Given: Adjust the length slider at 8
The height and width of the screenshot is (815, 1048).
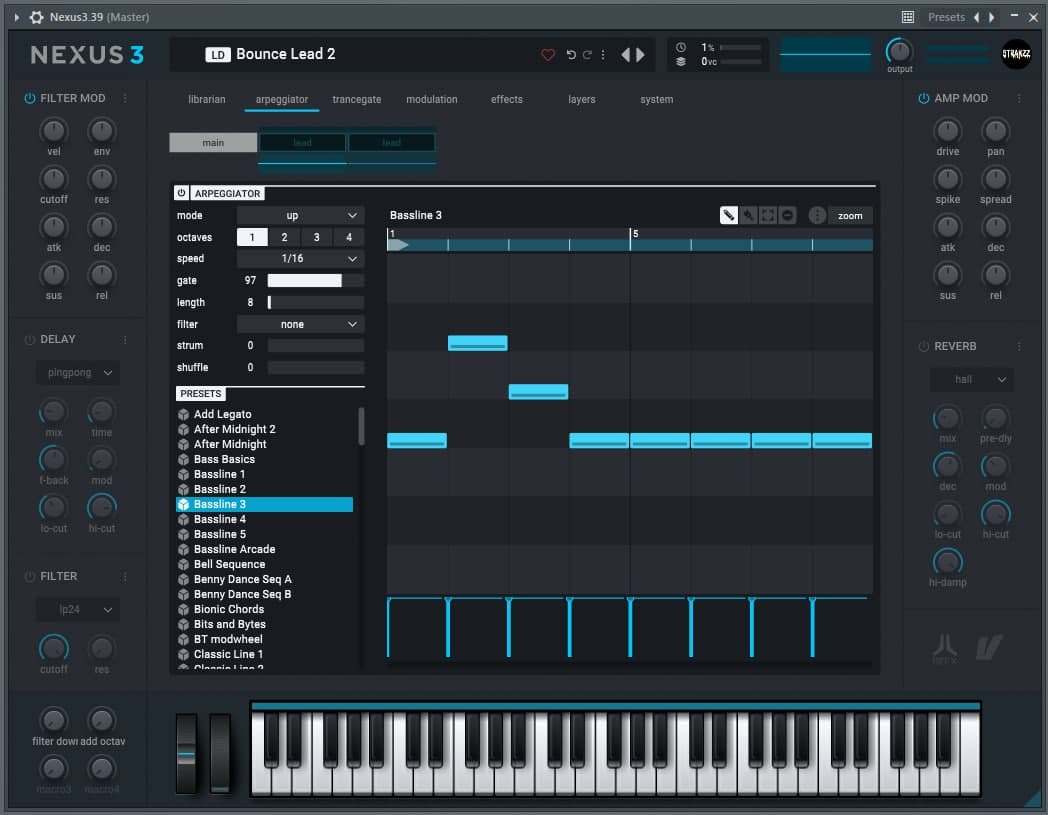Looking at the screenshot, I should click(x=315, y=302).
